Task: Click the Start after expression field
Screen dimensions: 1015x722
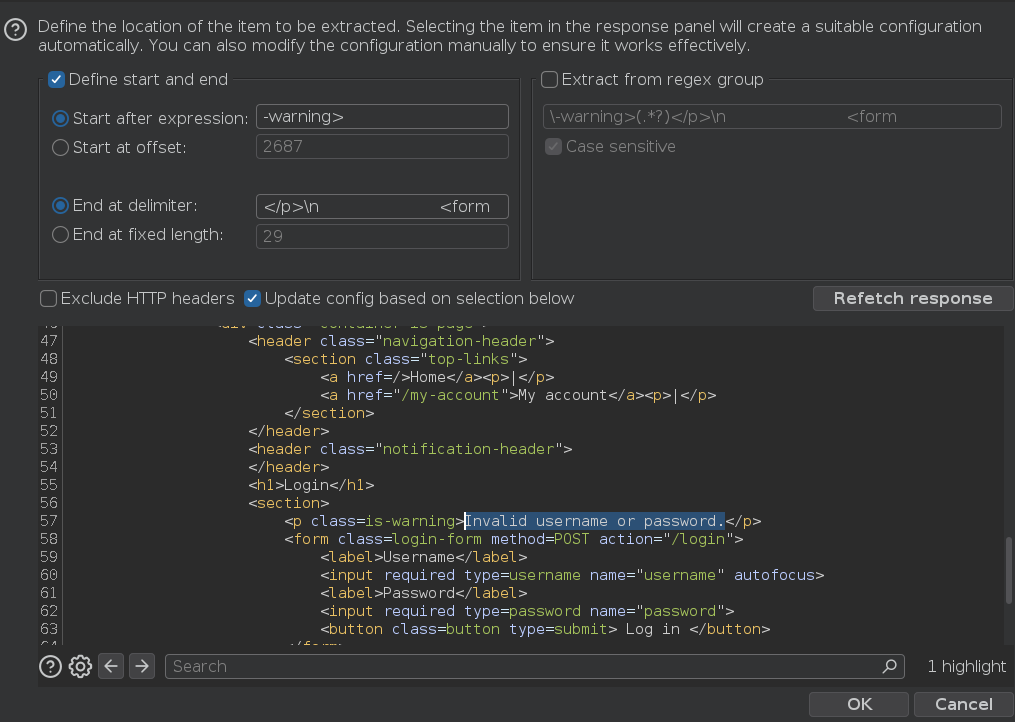Action: [382, 117]
